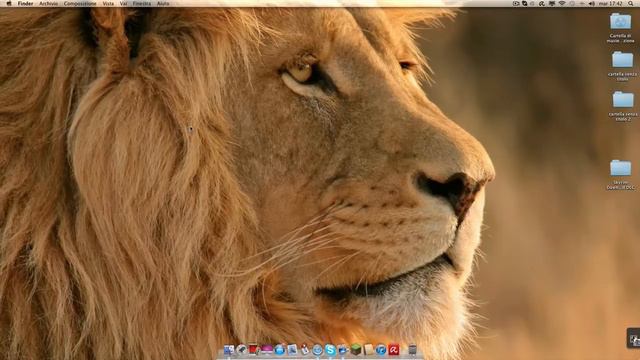This screenshot has width=640, height=360.
Task: Click the volume speaker icon in menu bar
Action: coord(592,3)
